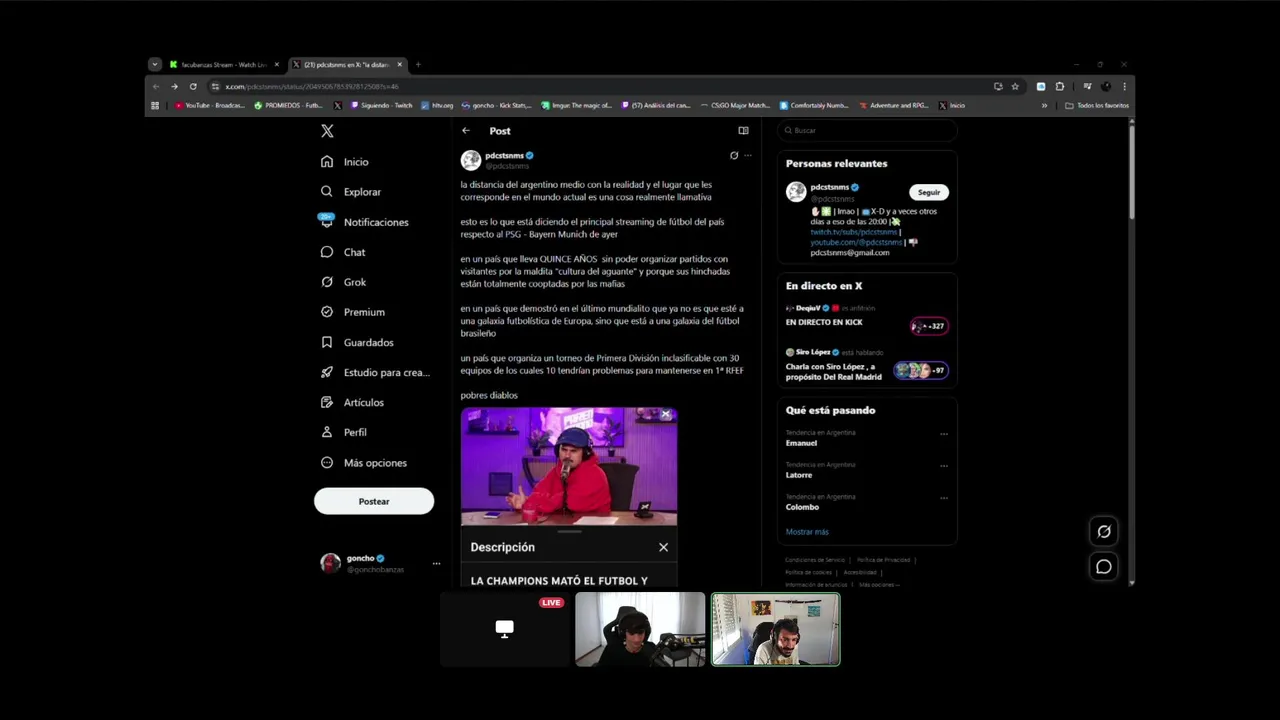Screen dimensions: 1280x720
Task: Open the youtube.com/@pdcstsnms link
Action: 856,242
